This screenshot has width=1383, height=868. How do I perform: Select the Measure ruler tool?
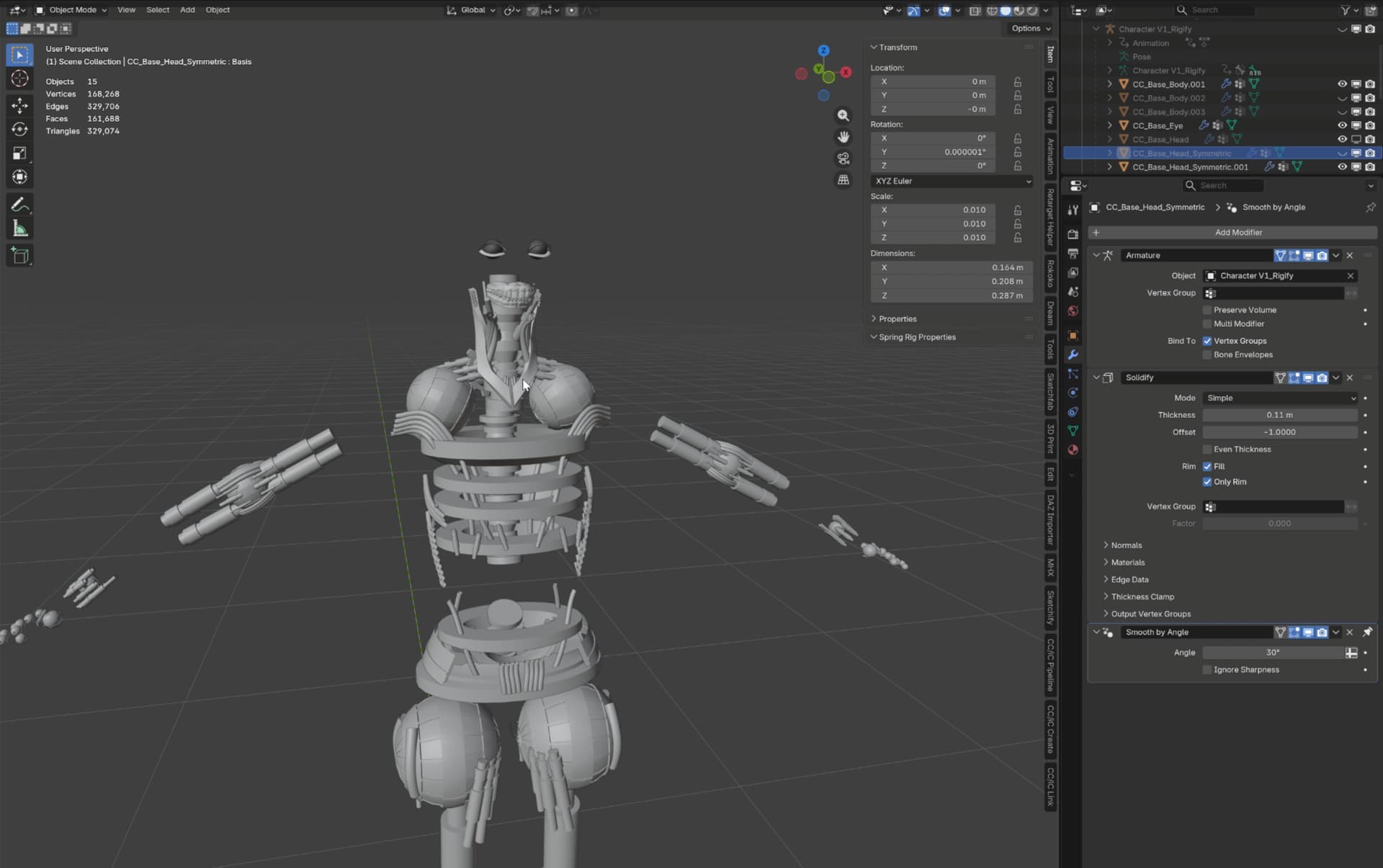(x=19, y=229)
